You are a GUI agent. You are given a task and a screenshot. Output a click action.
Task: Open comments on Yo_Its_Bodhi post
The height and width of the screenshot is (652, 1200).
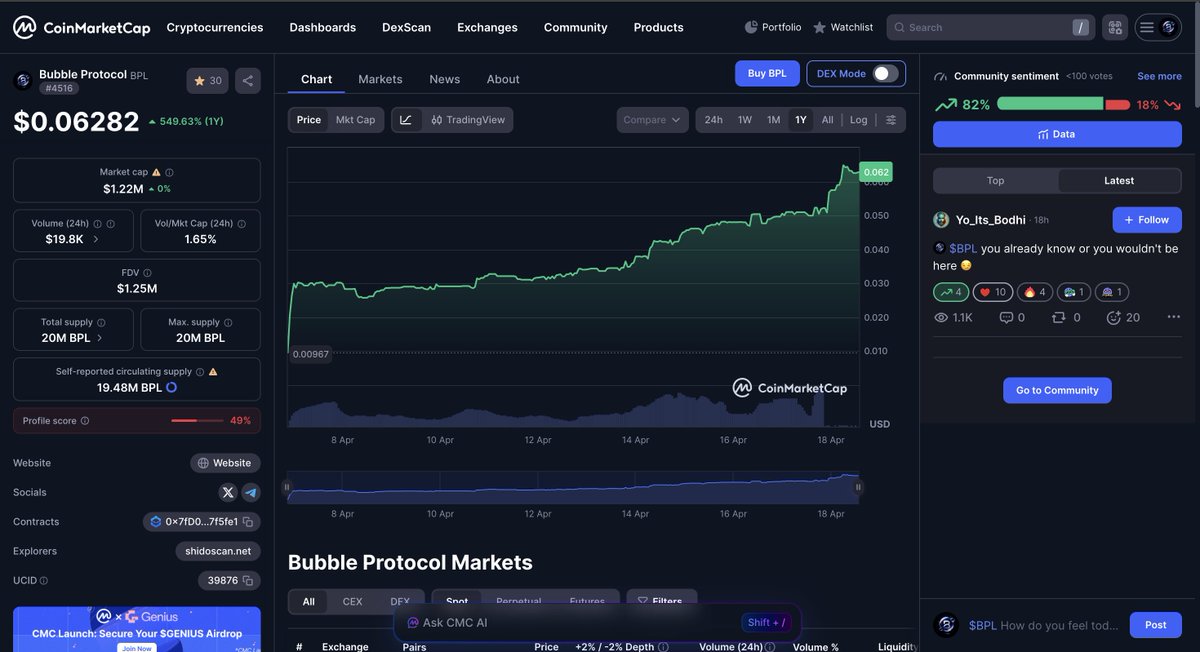click(x=1012, y=317)
